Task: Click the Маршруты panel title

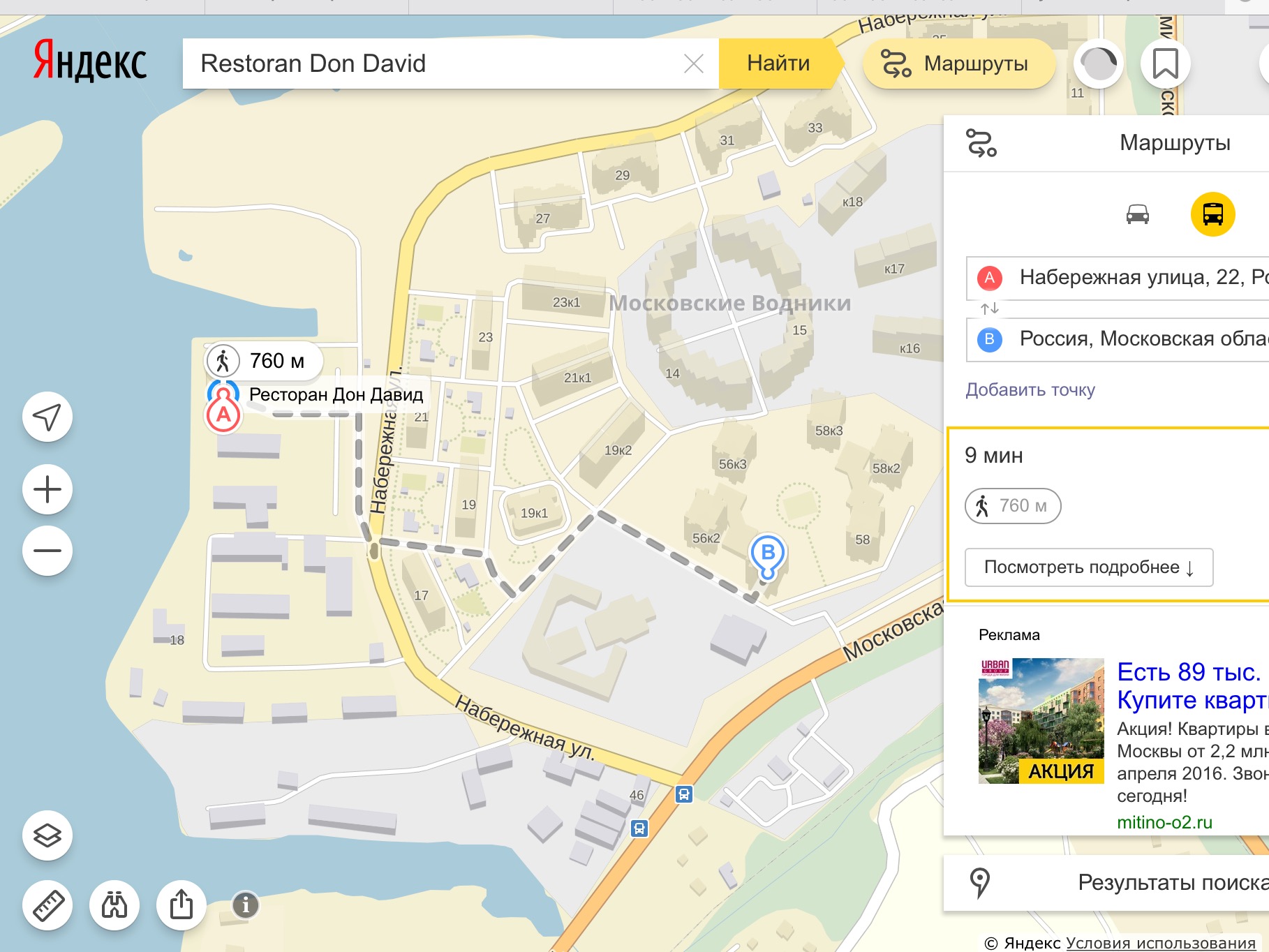Action: pos(1175,142)
